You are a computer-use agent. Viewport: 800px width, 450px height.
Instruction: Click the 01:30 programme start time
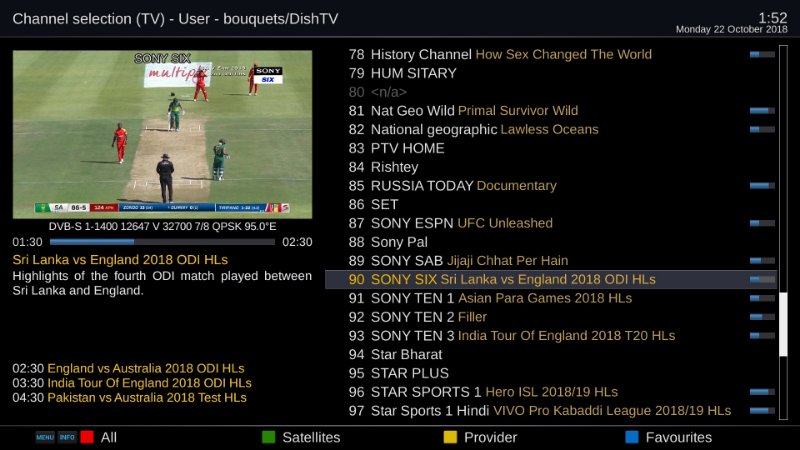[28, 242]
